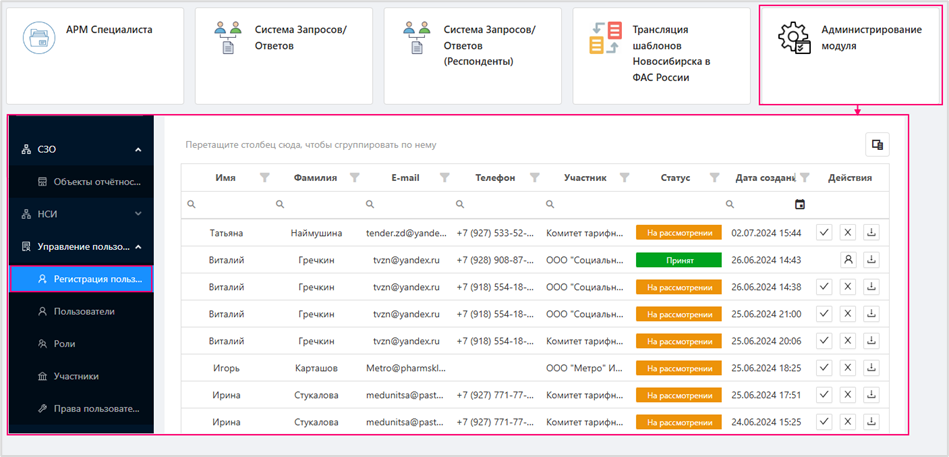Focus the Телефон search field
Screen dimensions: 949x457
tap(496, 205)
